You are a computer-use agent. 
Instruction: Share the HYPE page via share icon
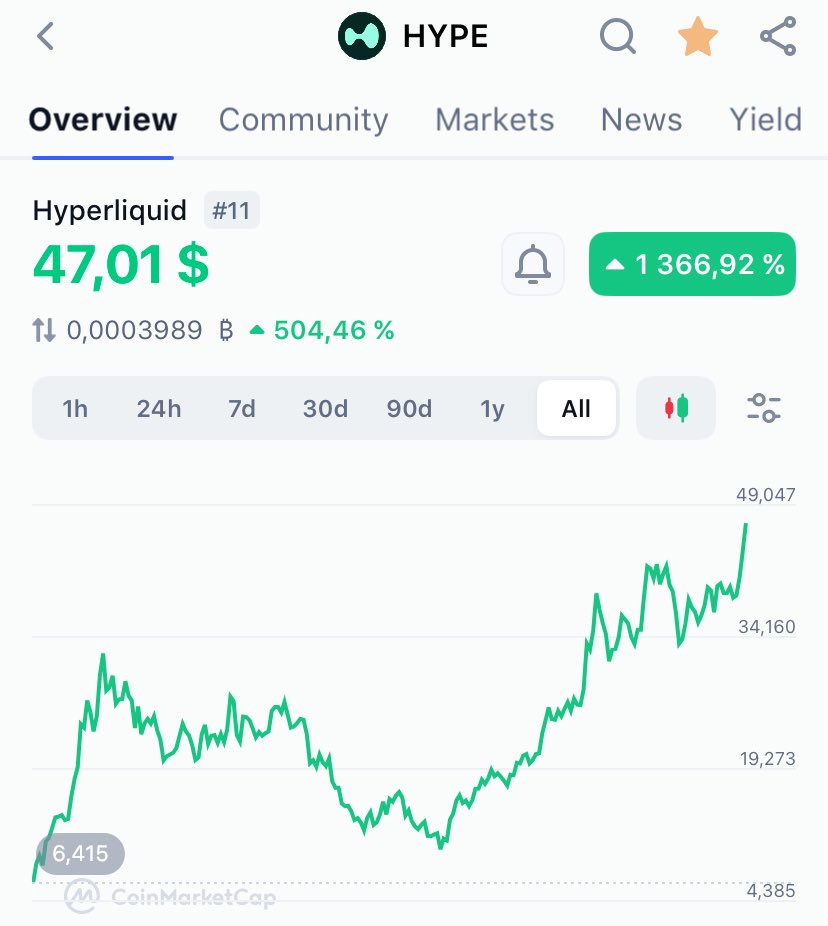pos(778,37)
